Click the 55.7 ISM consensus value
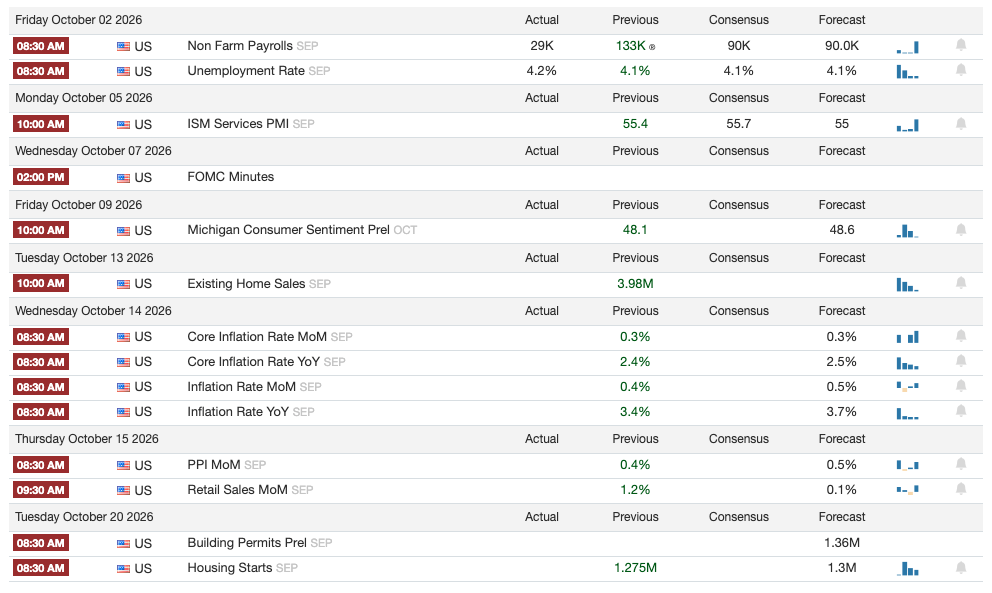 pyautogui.click(x=738, y=124)
